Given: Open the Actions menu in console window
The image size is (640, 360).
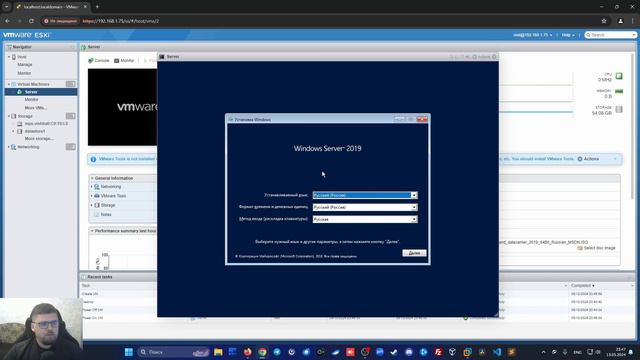Looking at the screenshot, I should click(x=481, y=57).
